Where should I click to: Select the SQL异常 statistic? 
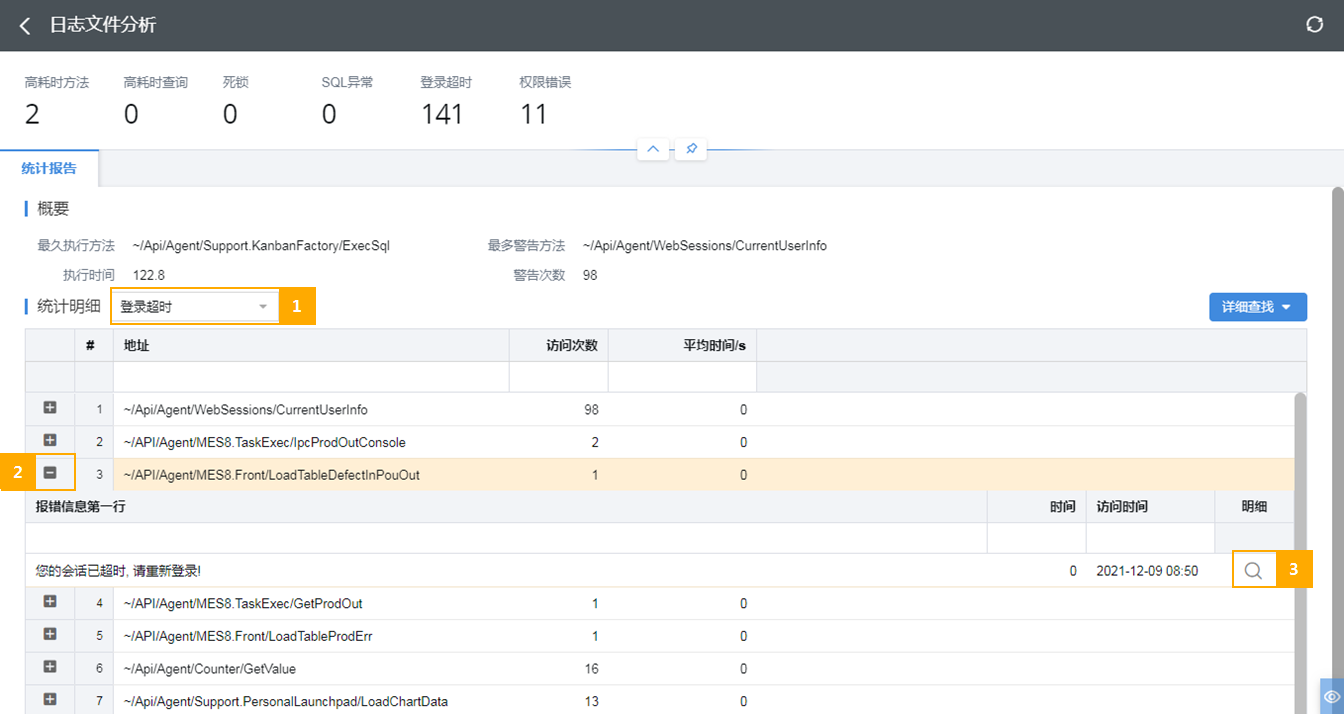pos(347,101)
